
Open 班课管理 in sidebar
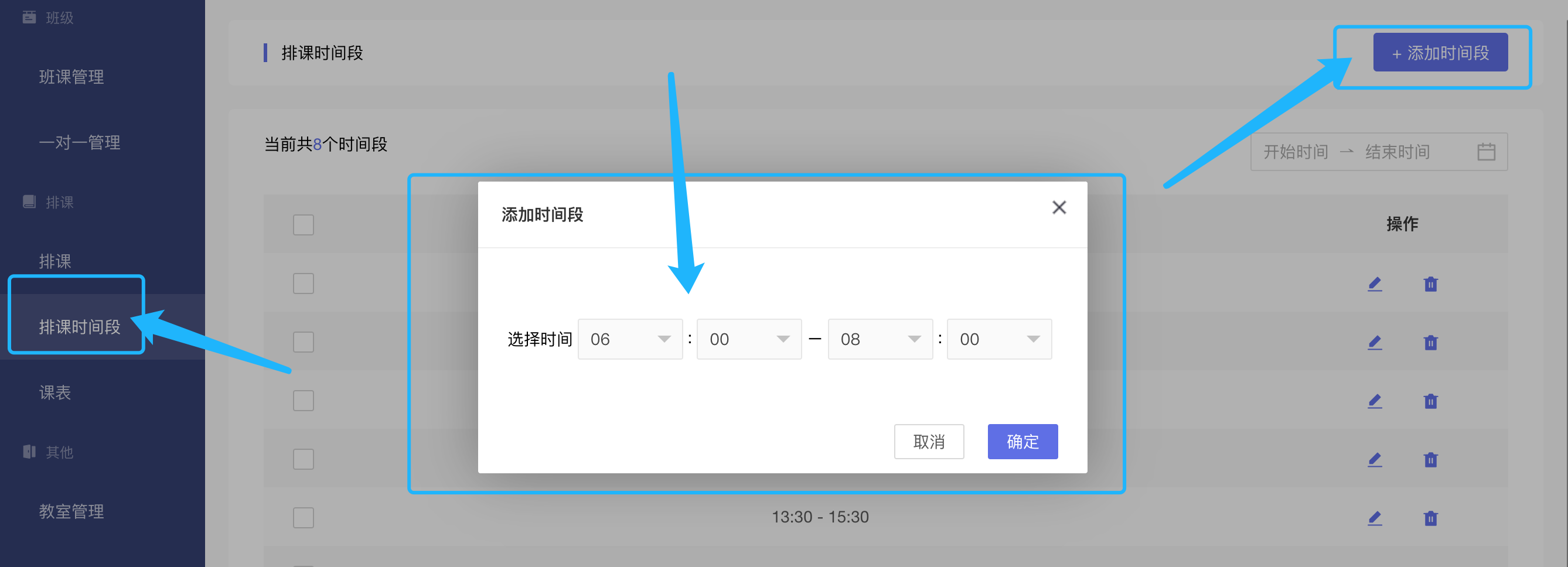(72, 77)
